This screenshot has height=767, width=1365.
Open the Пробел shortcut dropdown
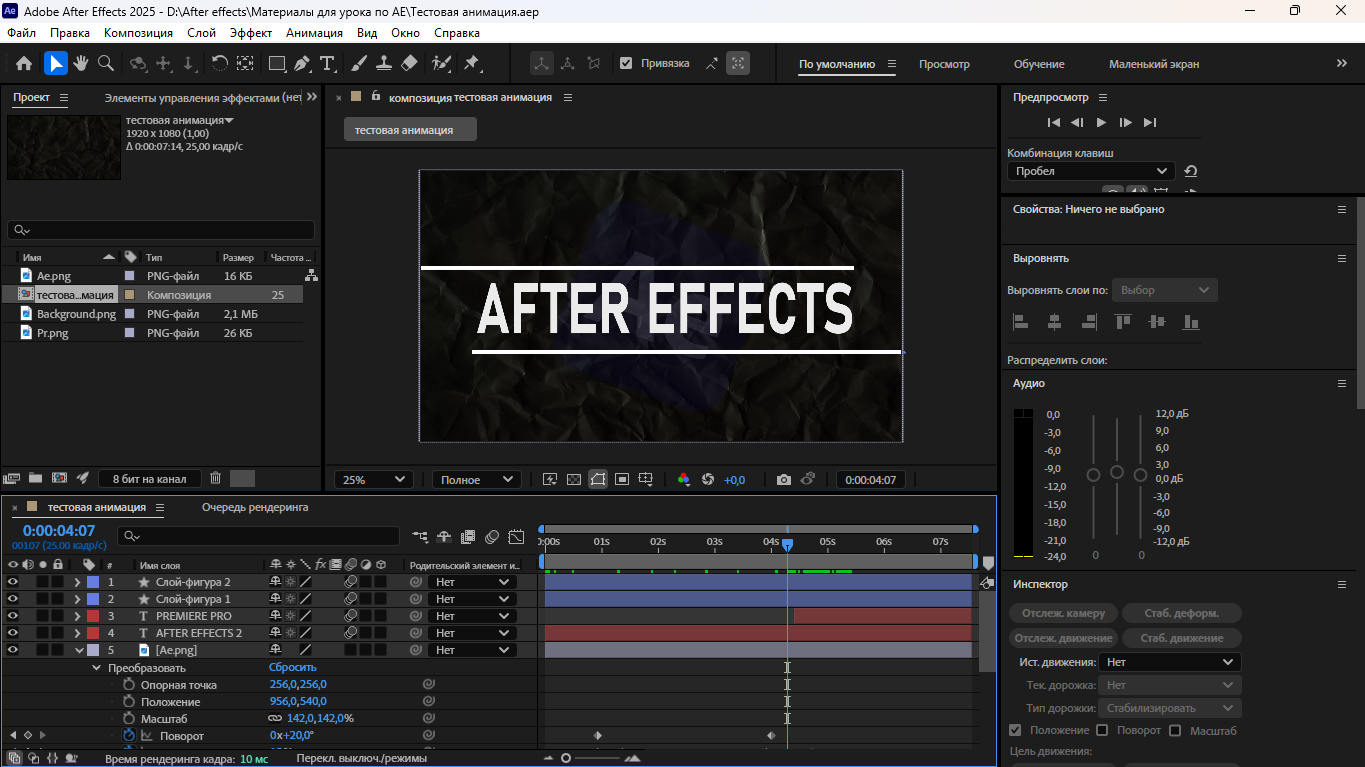click(x=1090, y=171)
